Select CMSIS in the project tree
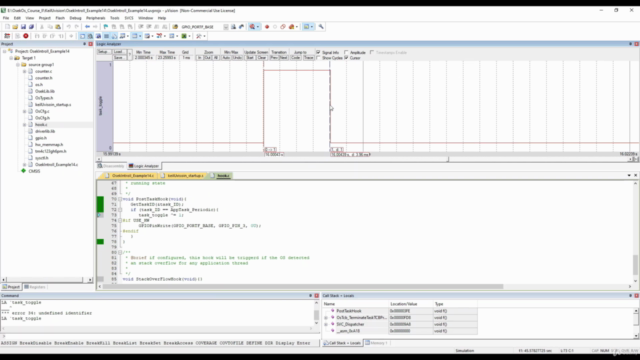The width and height of the screenshot is (640, 360). tap(34, 171)
